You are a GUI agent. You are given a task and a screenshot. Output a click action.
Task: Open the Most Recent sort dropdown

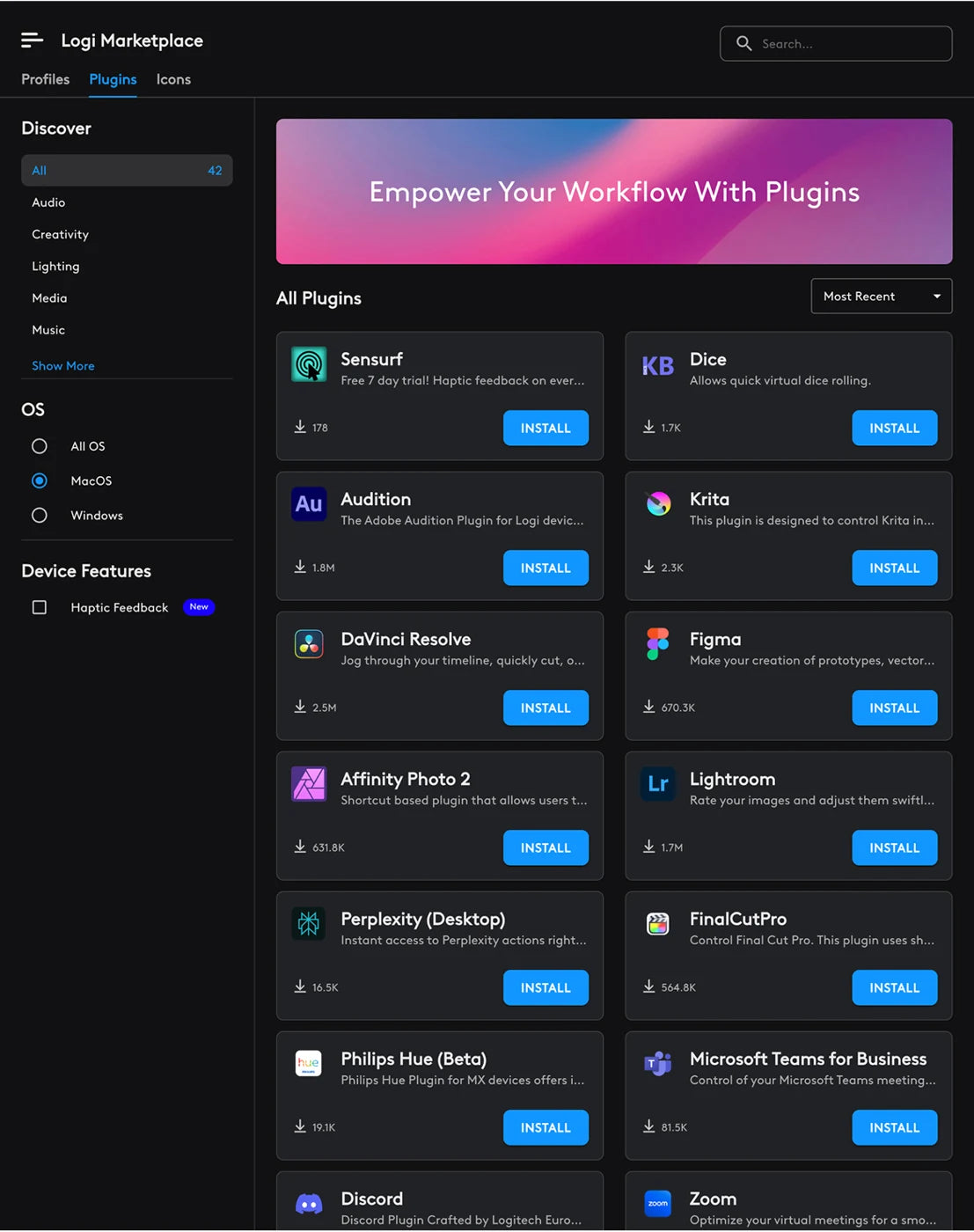(x=881, y=297)
